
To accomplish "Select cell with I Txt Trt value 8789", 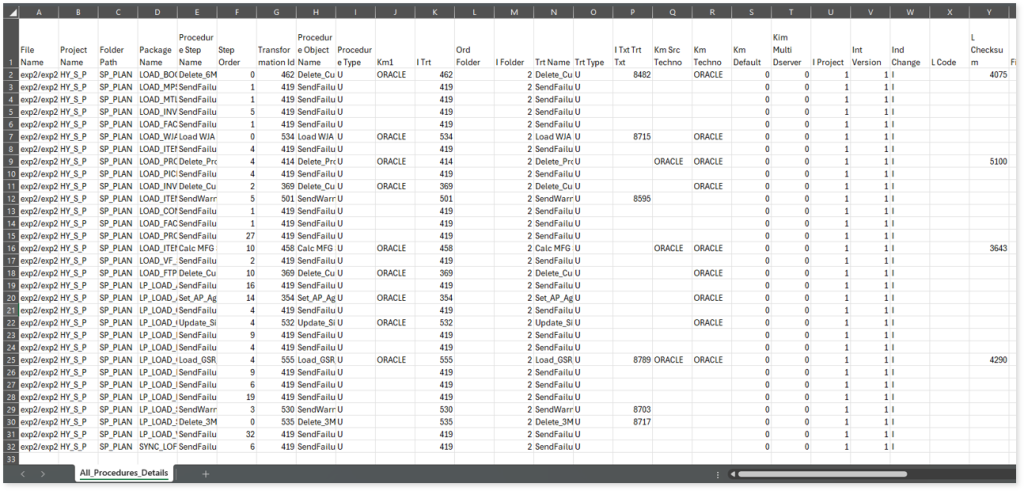I will coord(632,360).
